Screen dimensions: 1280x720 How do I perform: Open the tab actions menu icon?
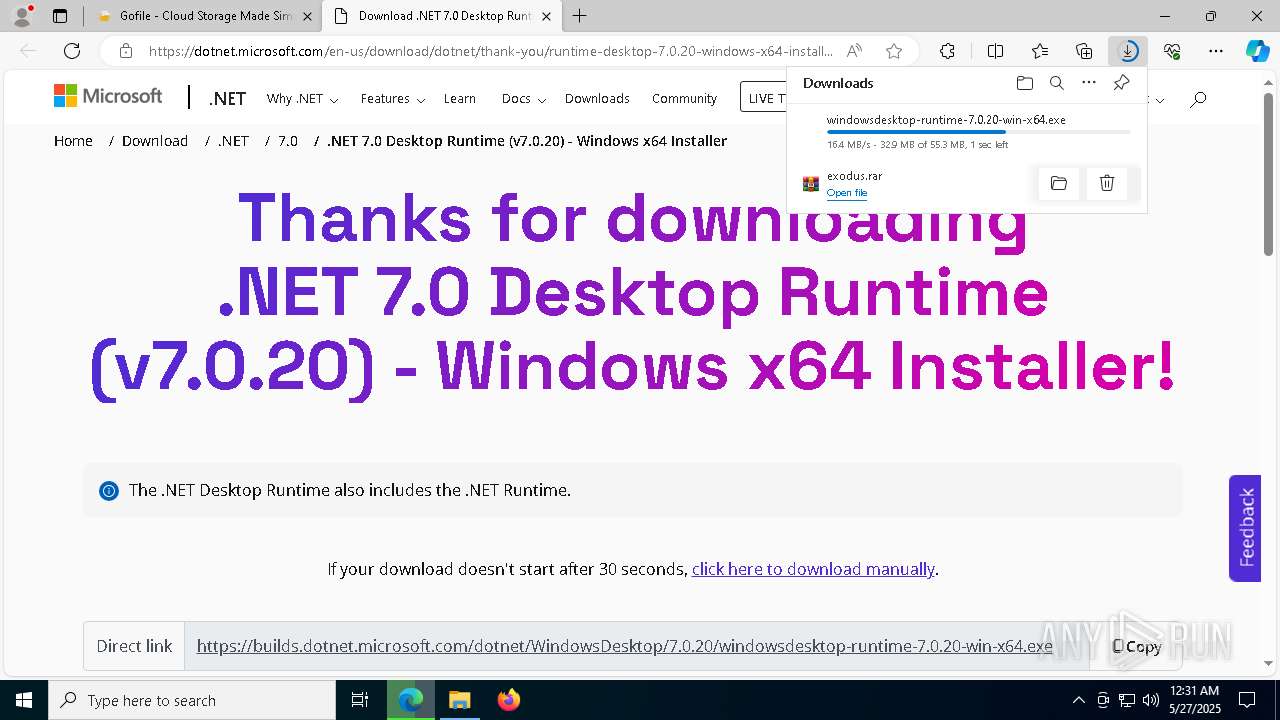[x=60, y=16]
